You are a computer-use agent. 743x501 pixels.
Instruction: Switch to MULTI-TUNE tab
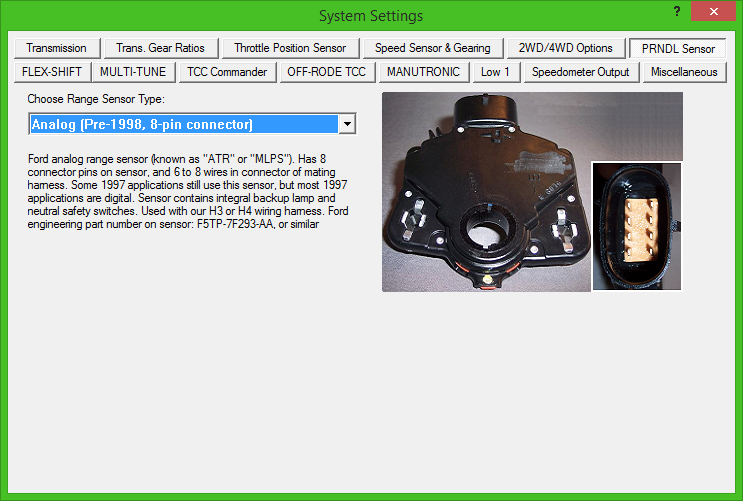pyautogui.click(x=134, y=72)
